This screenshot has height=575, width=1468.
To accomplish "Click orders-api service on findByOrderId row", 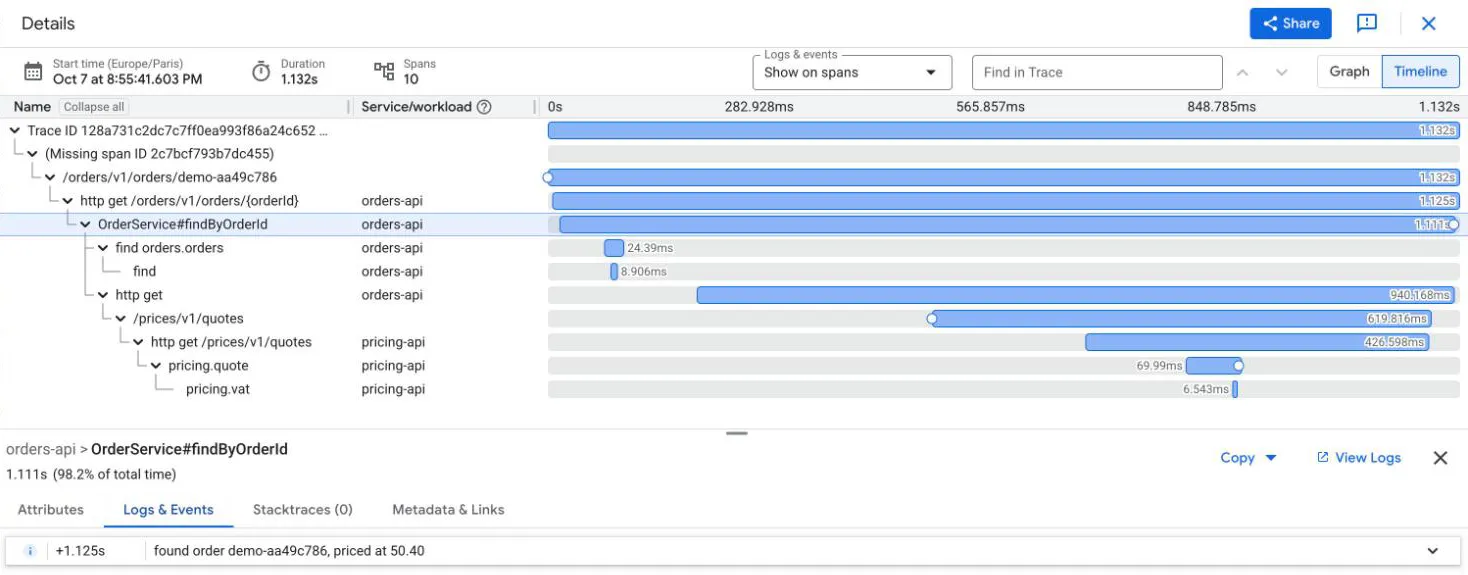I will 392,225.
